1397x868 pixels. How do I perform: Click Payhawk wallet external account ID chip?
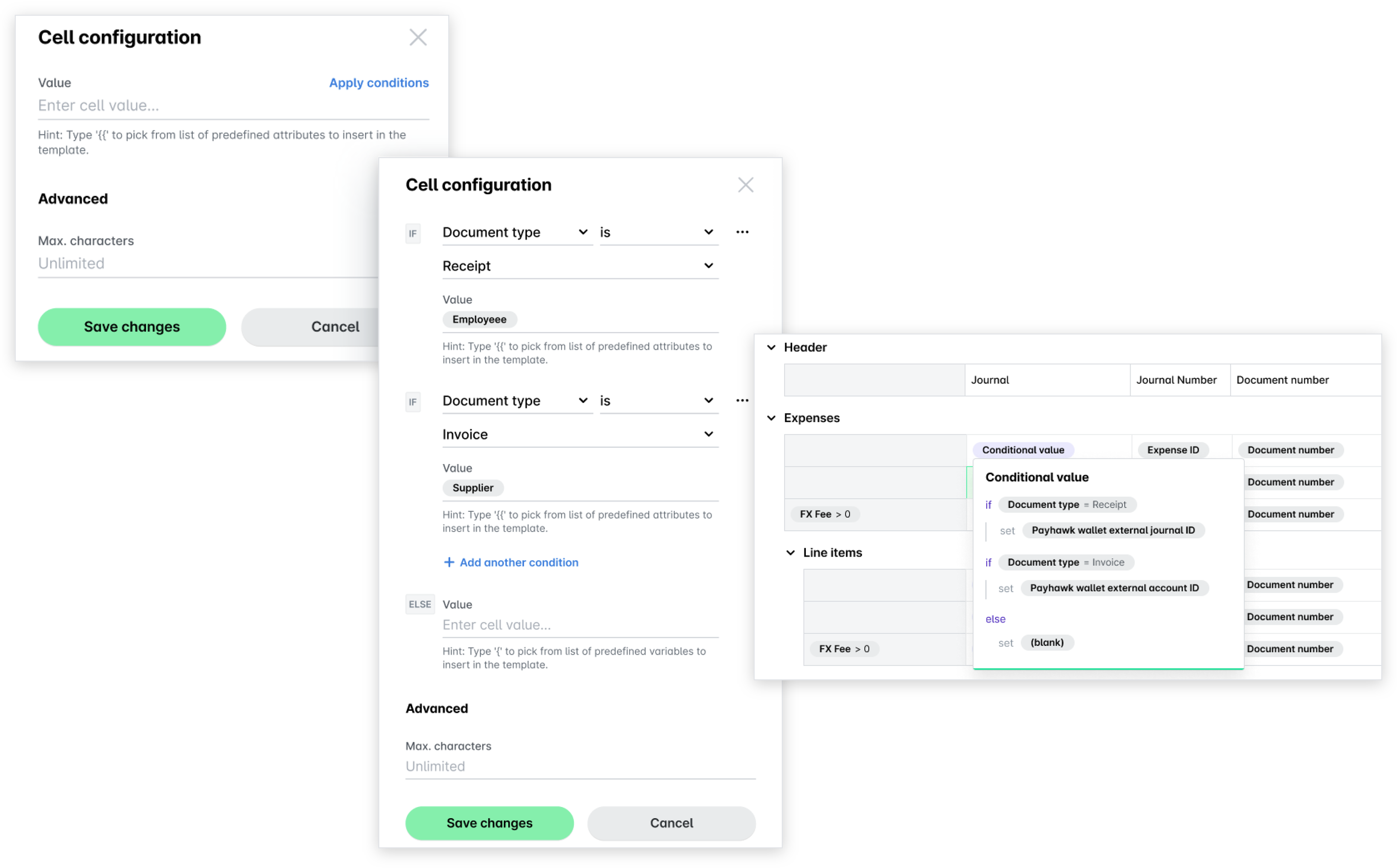1114,587
